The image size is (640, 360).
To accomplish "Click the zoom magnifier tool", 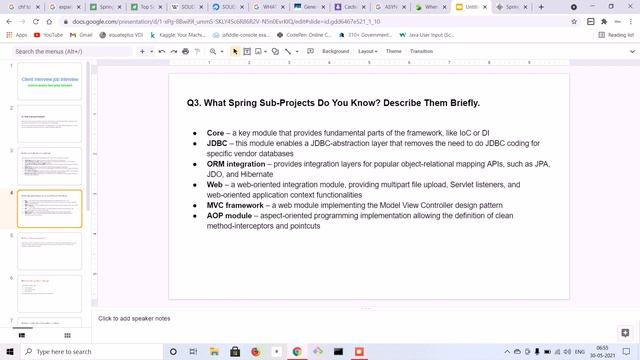I will (213, 51).
